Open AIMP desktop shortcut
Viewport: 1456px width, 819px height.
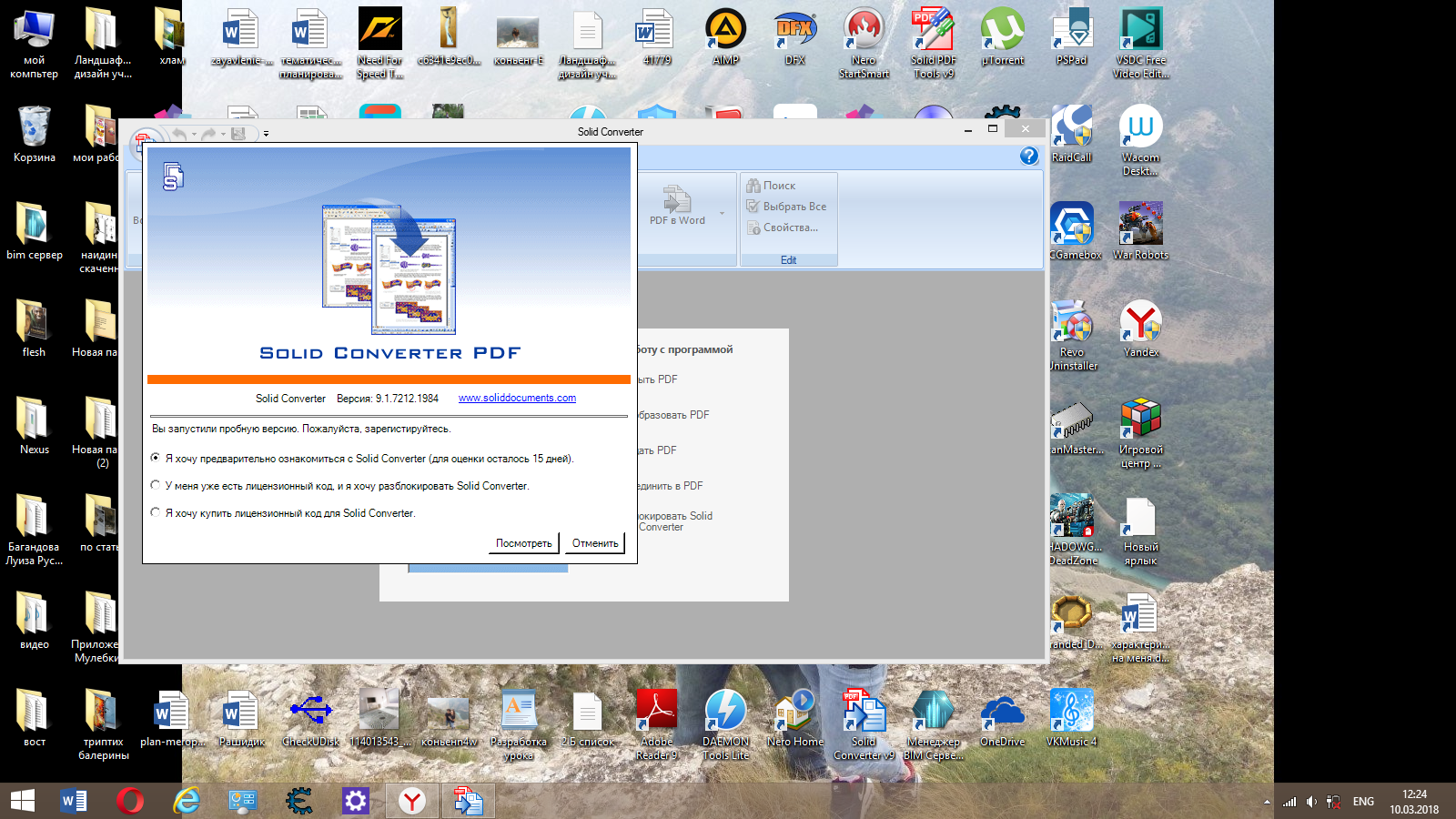[725, 37]
